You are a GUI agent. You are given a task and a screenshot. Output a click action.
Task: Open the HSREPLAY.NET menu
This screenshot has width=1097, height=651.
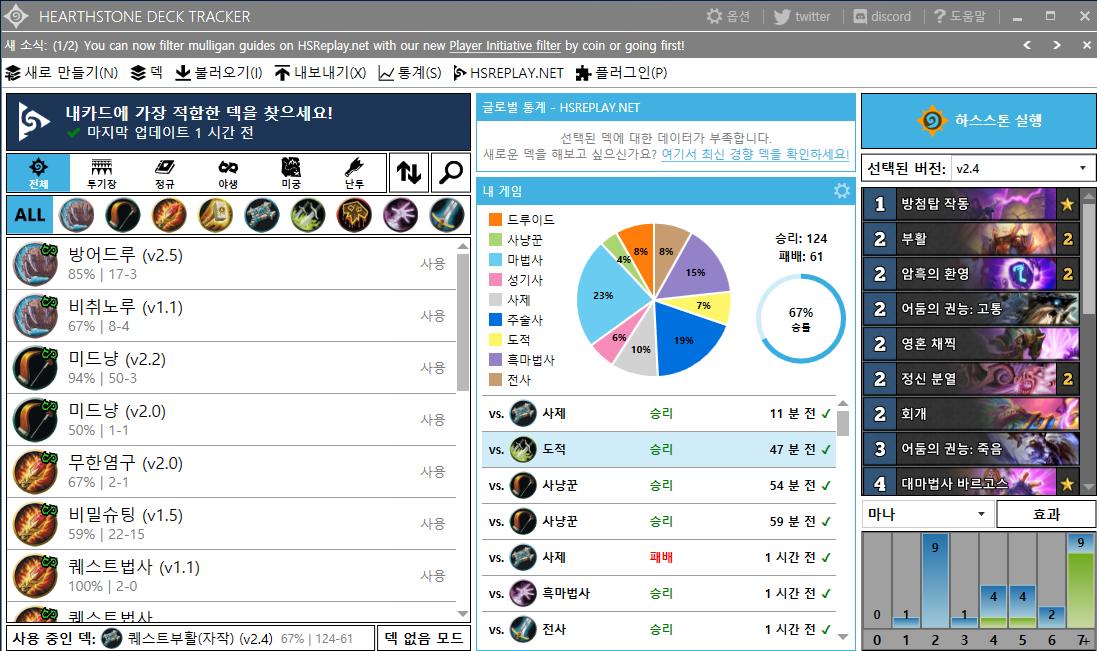pos(509,73)
